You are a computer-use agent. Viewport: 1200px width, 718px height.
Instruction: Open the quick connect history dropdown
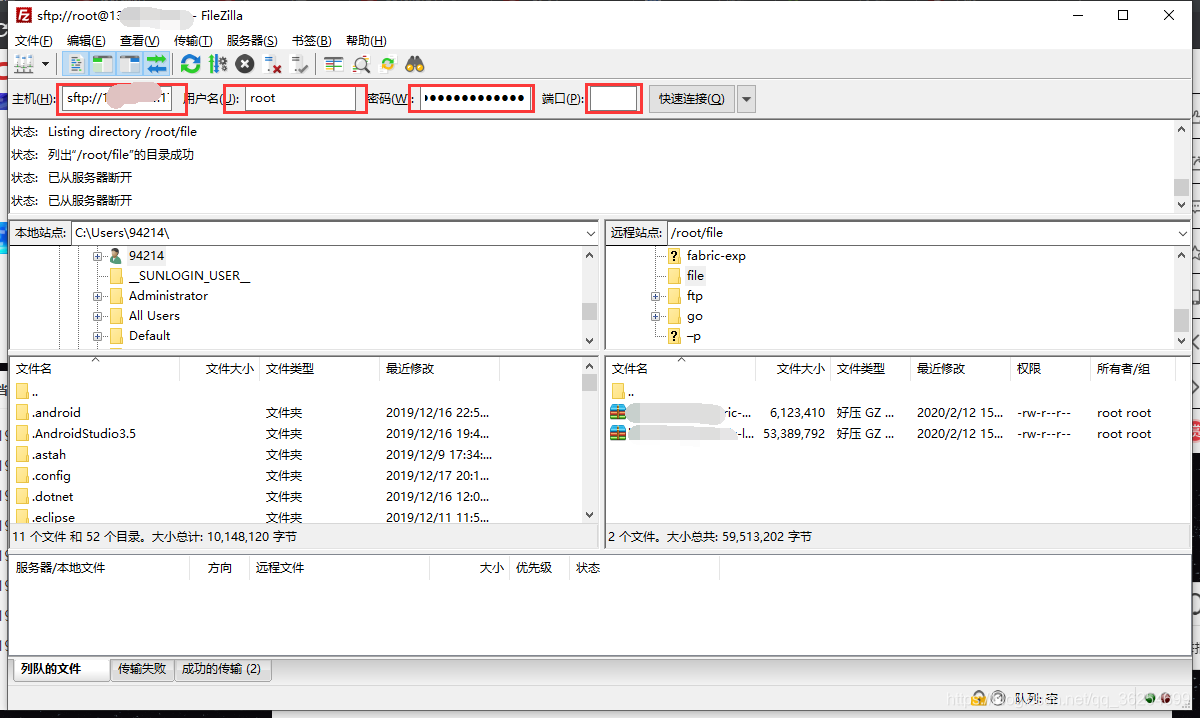(x=746, y=98)
